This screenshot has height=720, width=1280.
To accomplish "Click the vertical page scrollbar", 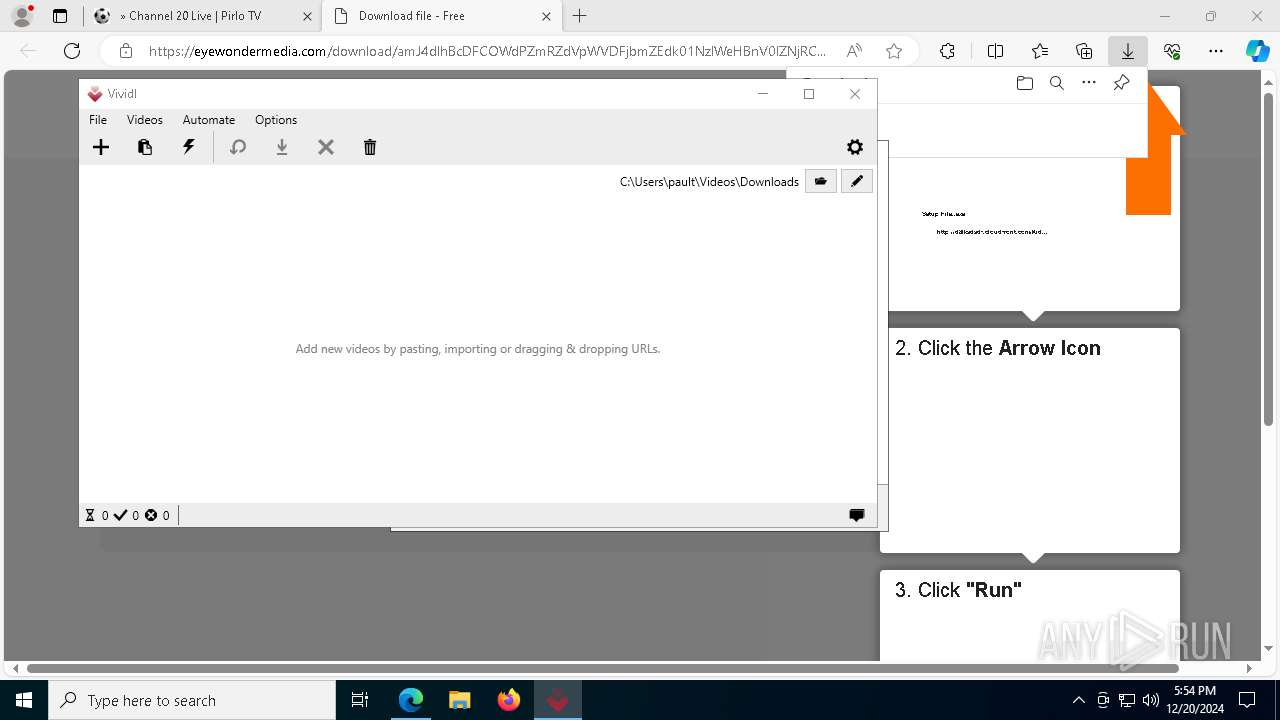I will [1269, 260].
